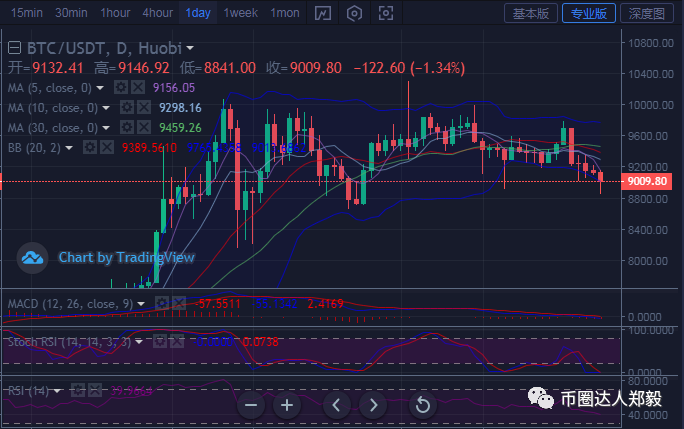Move chart left with back arrow

[336, 405]
